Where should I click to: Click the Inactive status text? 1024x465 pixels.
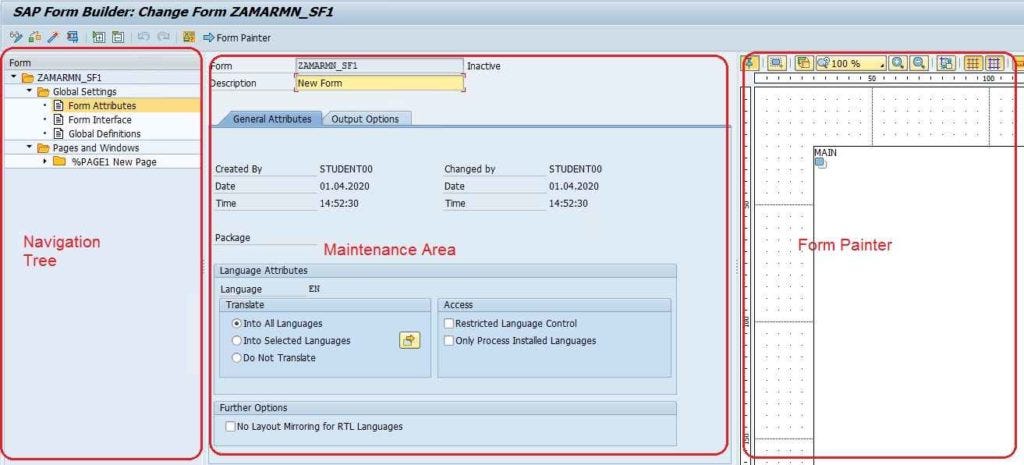[x=484, y=66]
